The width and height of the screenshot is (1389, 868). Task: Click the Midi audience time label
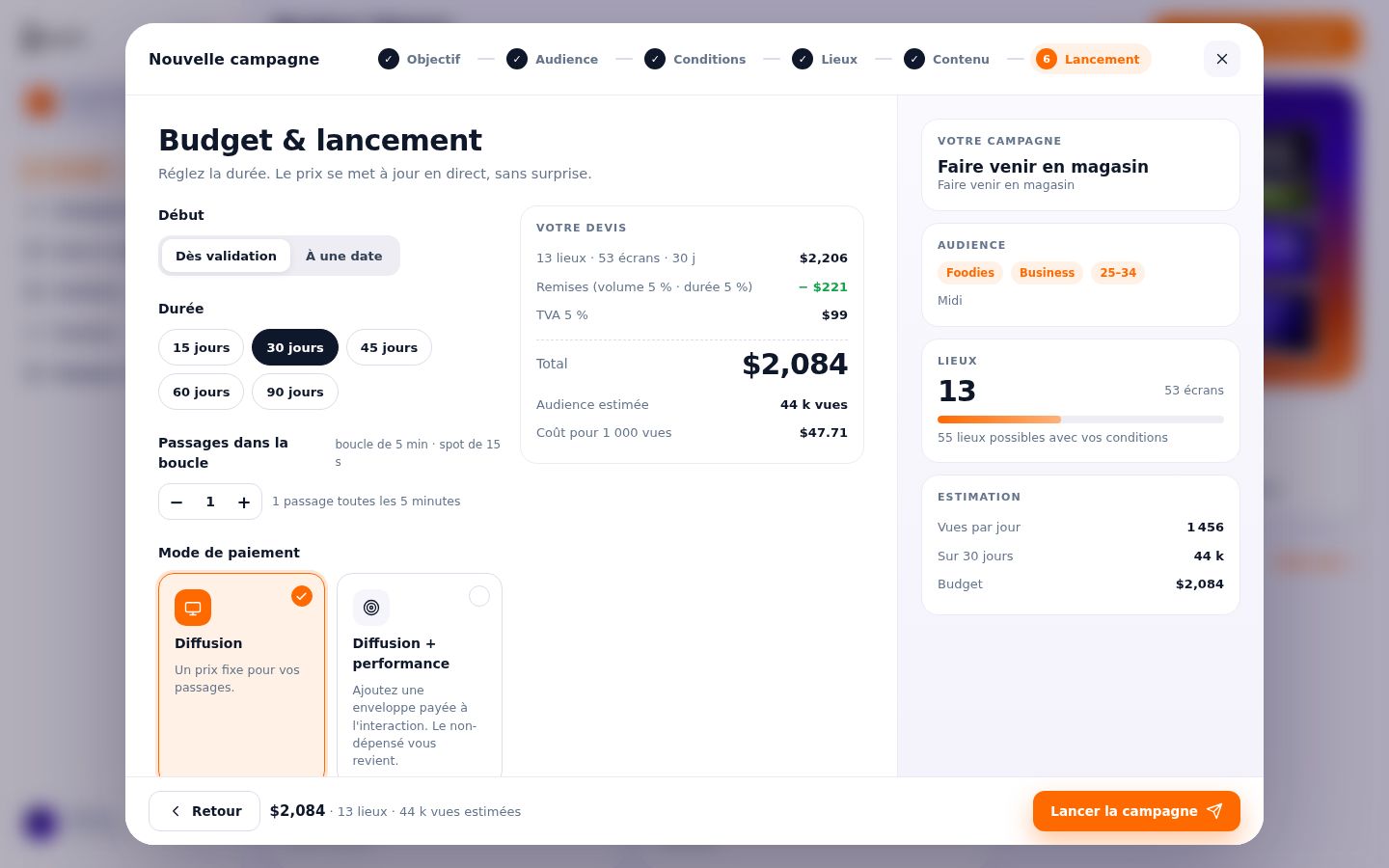click(950, 301)
